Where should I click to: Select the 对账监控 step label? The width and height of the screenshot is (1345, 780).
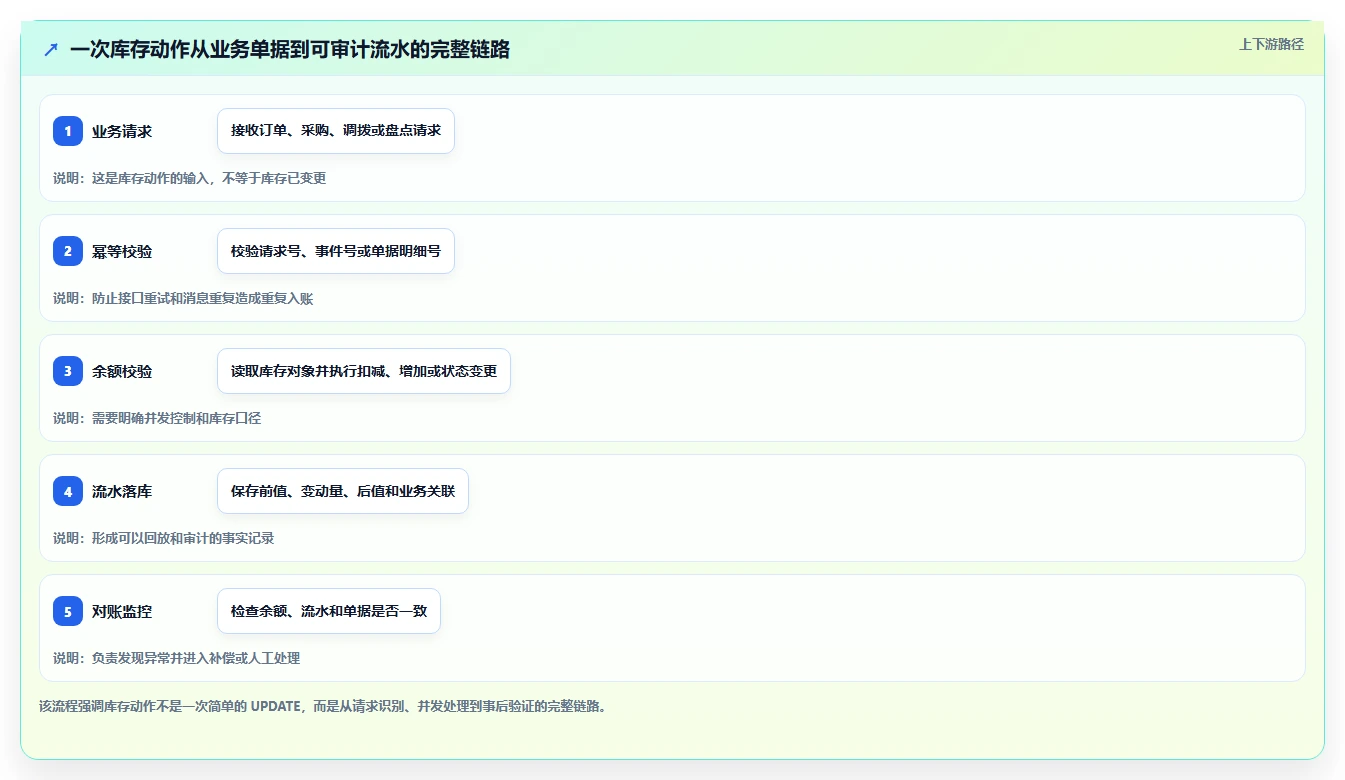[122, 611]
